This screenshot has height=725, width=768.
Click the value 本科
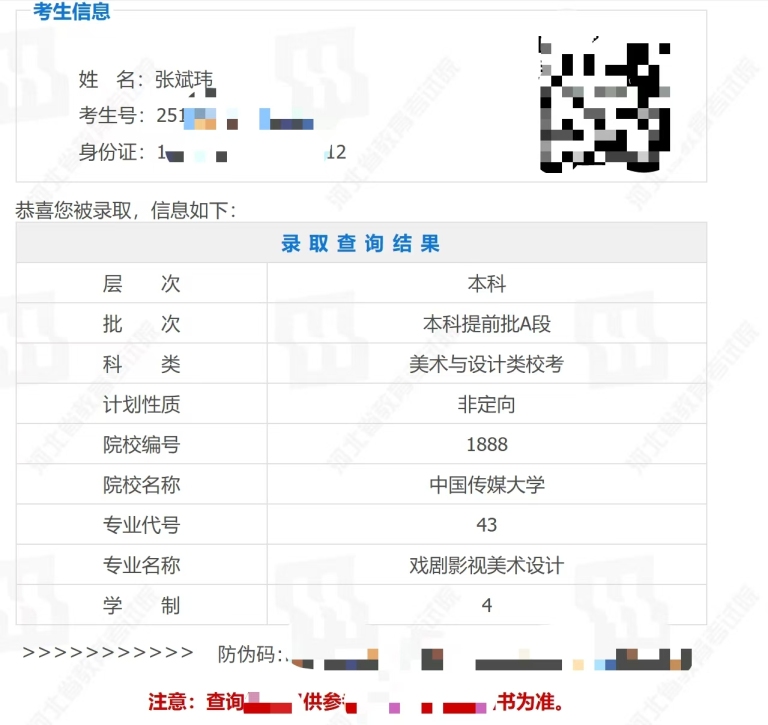[486, 284]
